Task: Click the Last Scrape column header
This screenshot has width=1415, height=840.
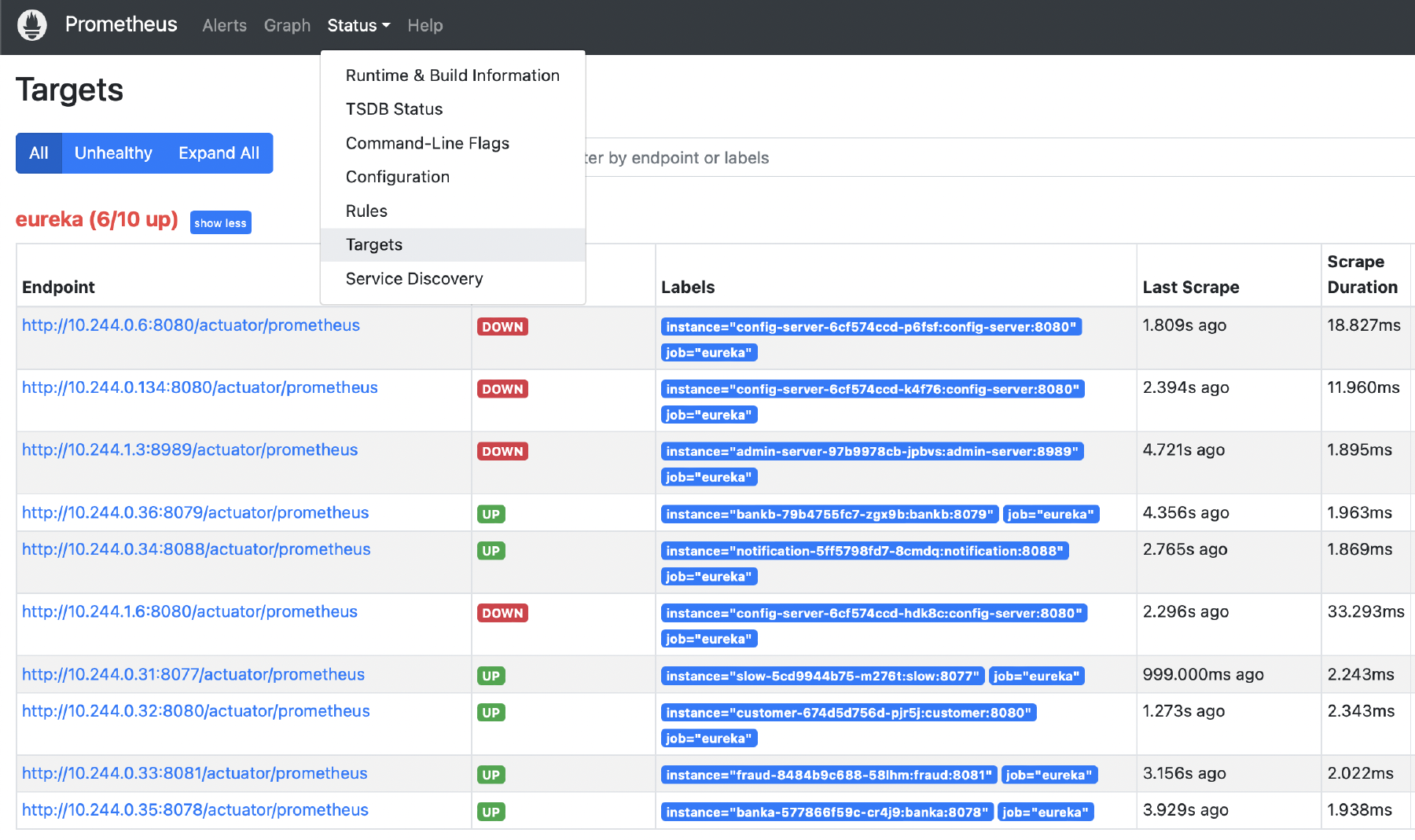Action: point(1191,288)
